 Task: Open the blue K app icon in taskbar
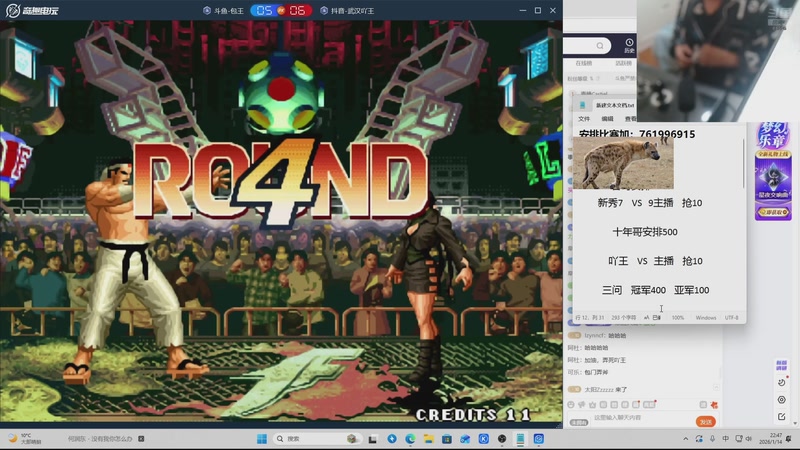484,439
